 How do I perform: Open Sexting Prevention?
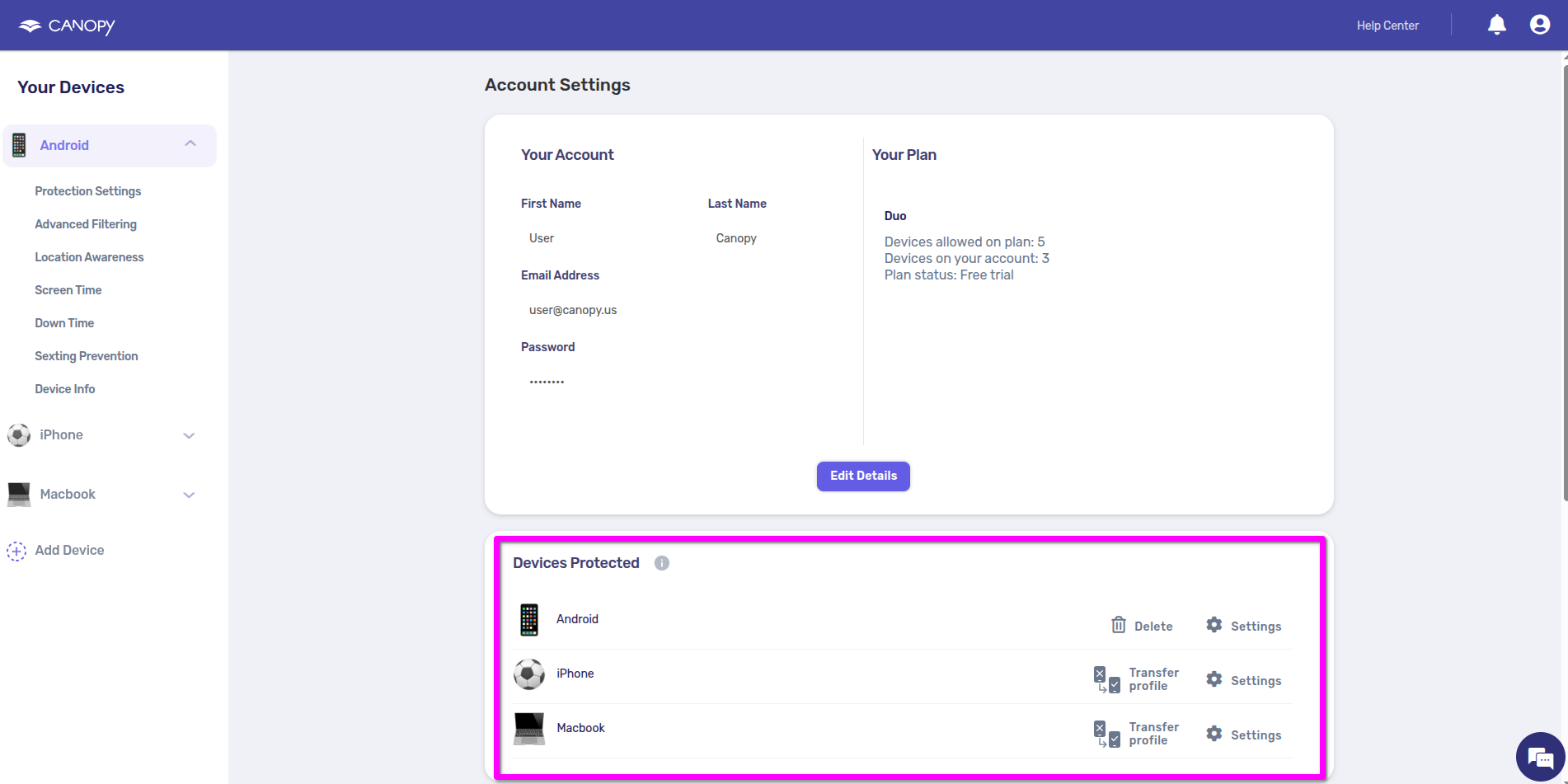pyautogui.click(x=87, y=356)
